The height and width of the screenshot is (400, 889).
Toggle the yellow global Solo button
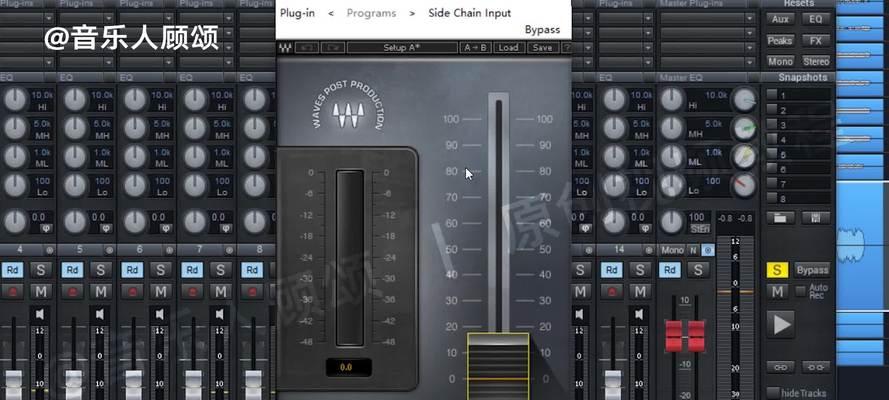777,270
